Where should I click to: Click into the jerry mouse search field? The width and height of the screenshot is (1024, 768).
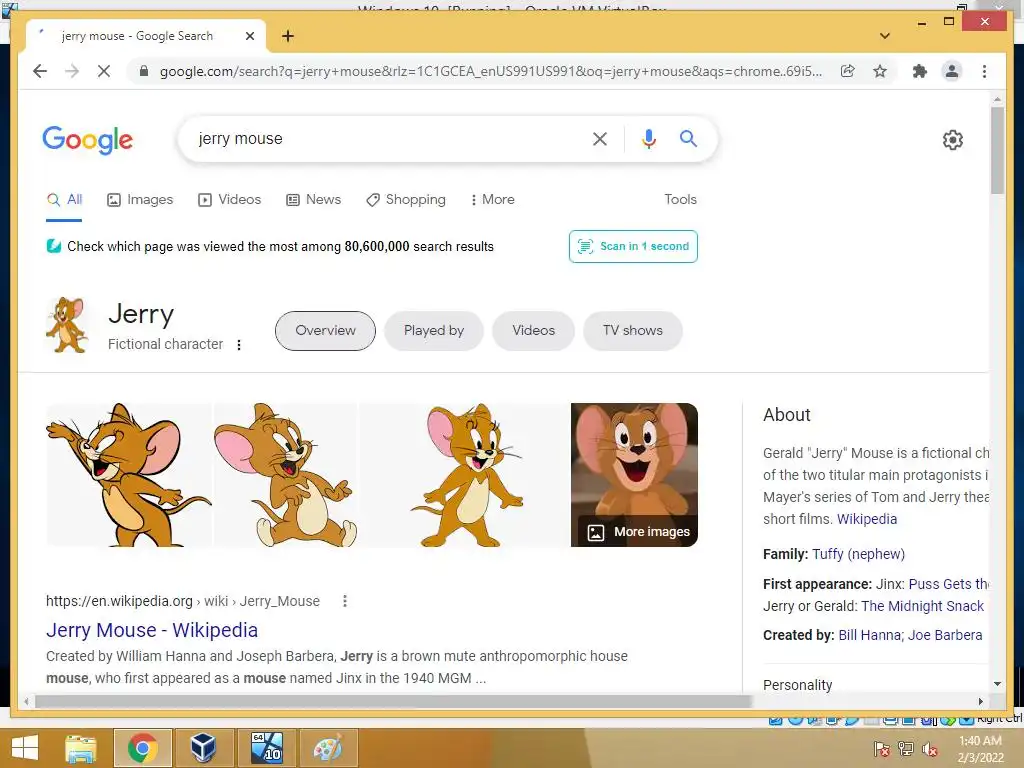(385, 138)
